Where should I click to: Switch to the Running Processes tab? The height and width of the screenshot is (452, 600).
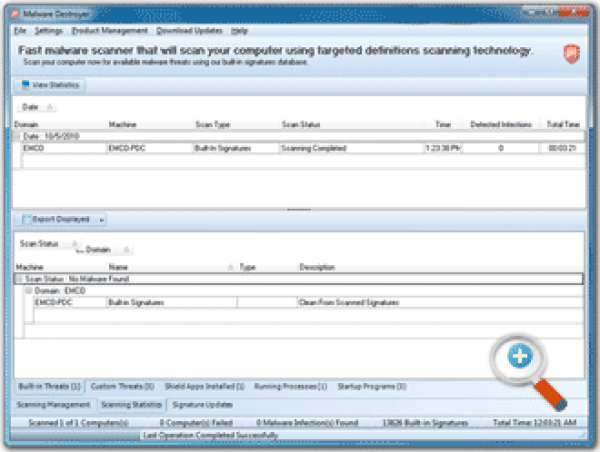pos(290,387)
